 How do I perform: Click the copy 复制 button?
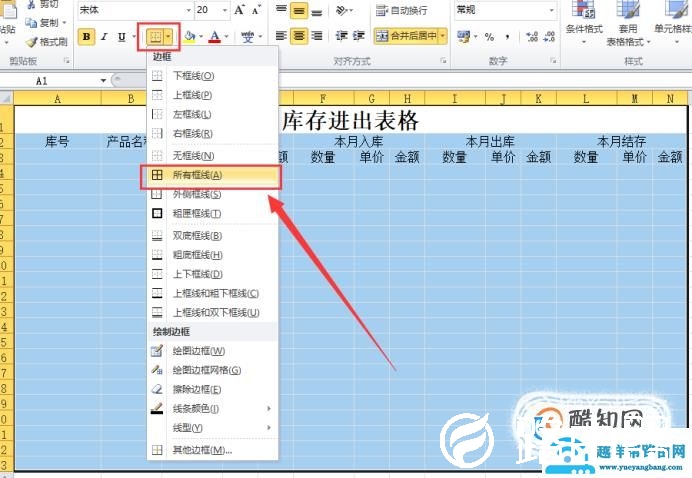point(43,23)
